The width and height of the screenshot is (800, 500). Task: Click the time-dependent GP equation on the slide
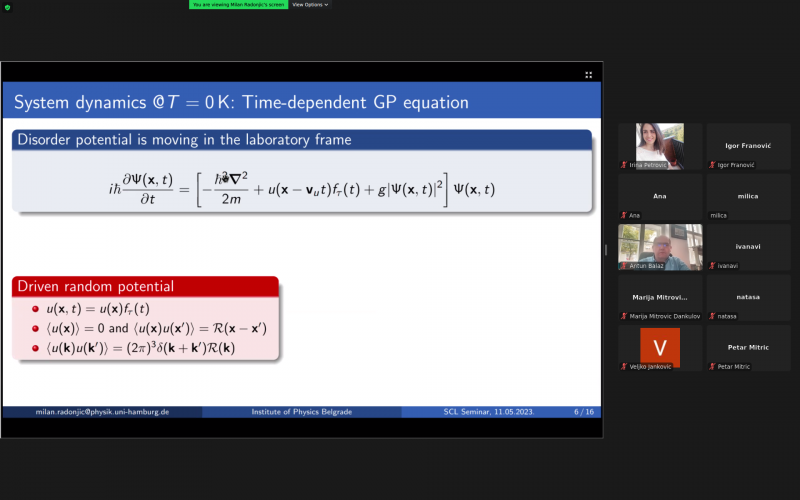click(x=302, y=189)
